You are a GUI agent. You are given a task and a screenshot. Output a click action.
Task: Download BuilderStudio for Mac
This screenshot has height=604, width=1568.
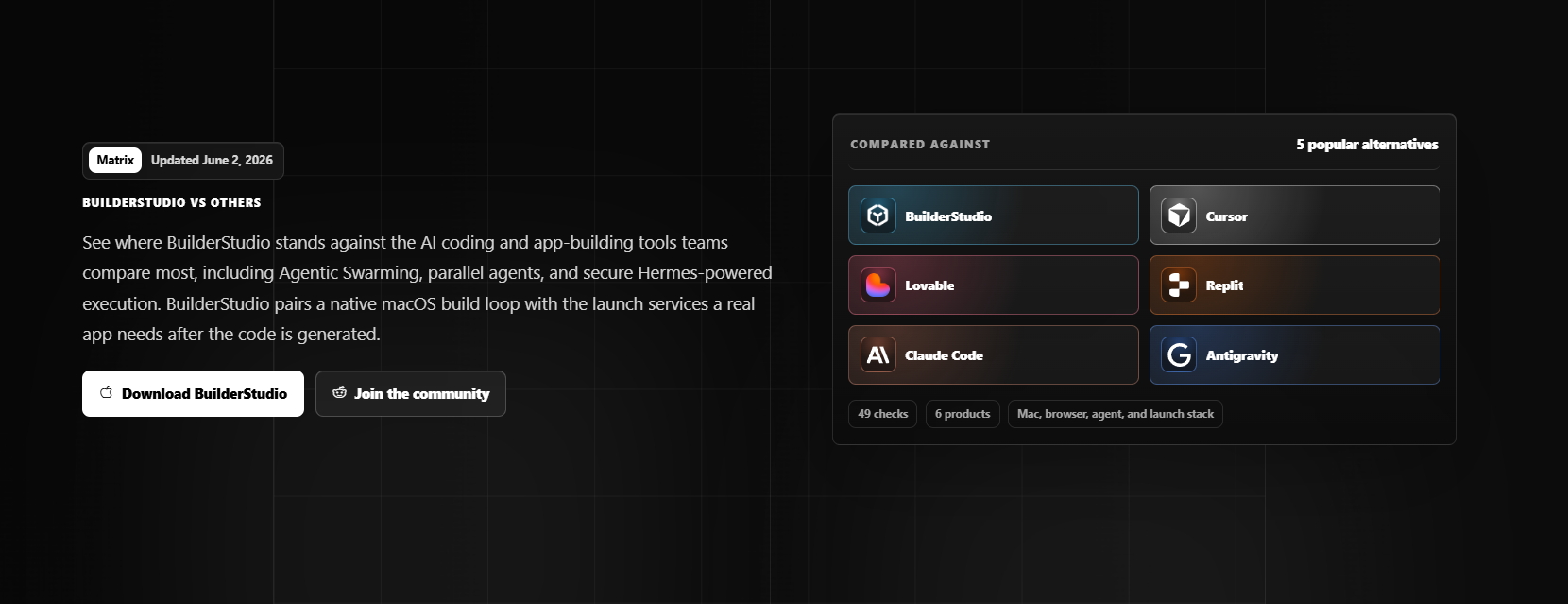pos(193,393)
